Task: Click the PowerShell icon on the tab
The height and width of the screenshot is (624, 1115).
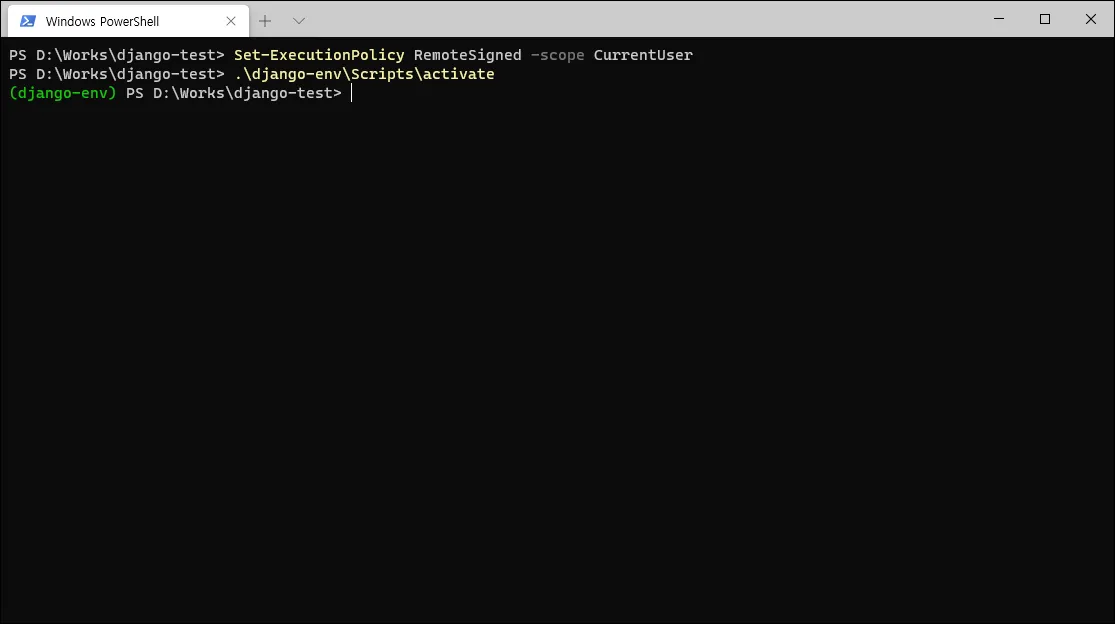Action: click(28, 21)
